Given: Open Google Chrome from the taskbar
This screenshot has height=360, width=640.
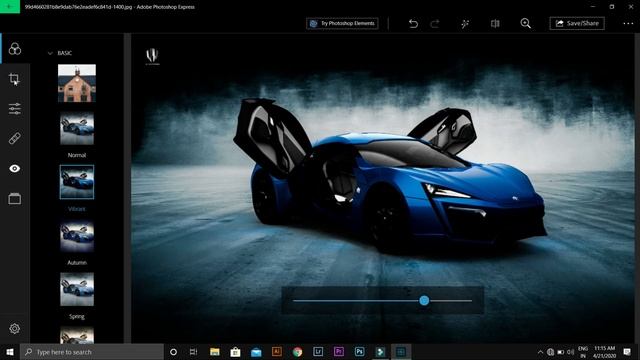Looking at the screenshot, I should point(298,352).
